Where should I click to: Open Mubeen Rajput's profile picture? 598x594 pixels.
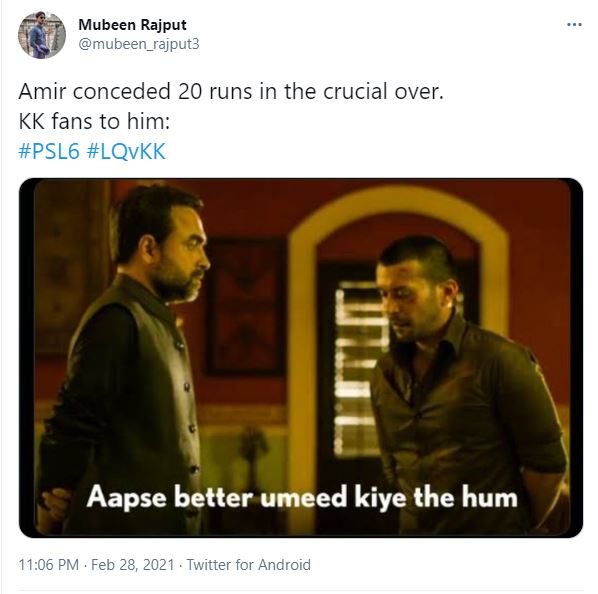coord(42,35)
